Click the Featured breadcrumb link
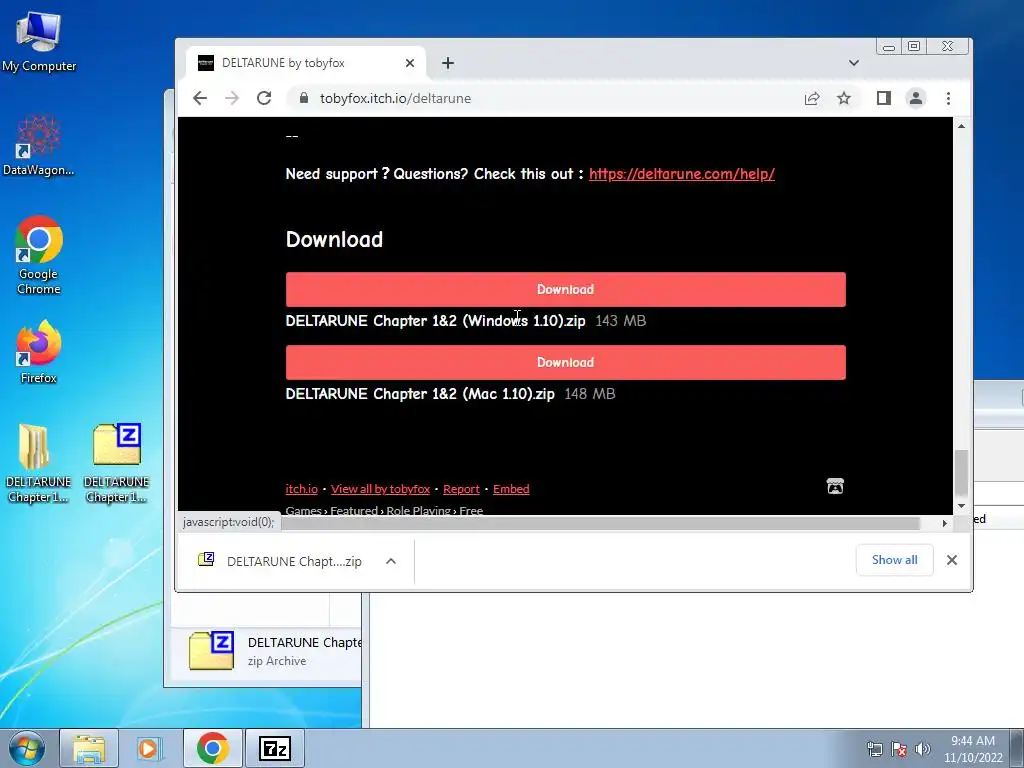The image size is (1024, 768). pyautogui.click(x=354, y=511)
